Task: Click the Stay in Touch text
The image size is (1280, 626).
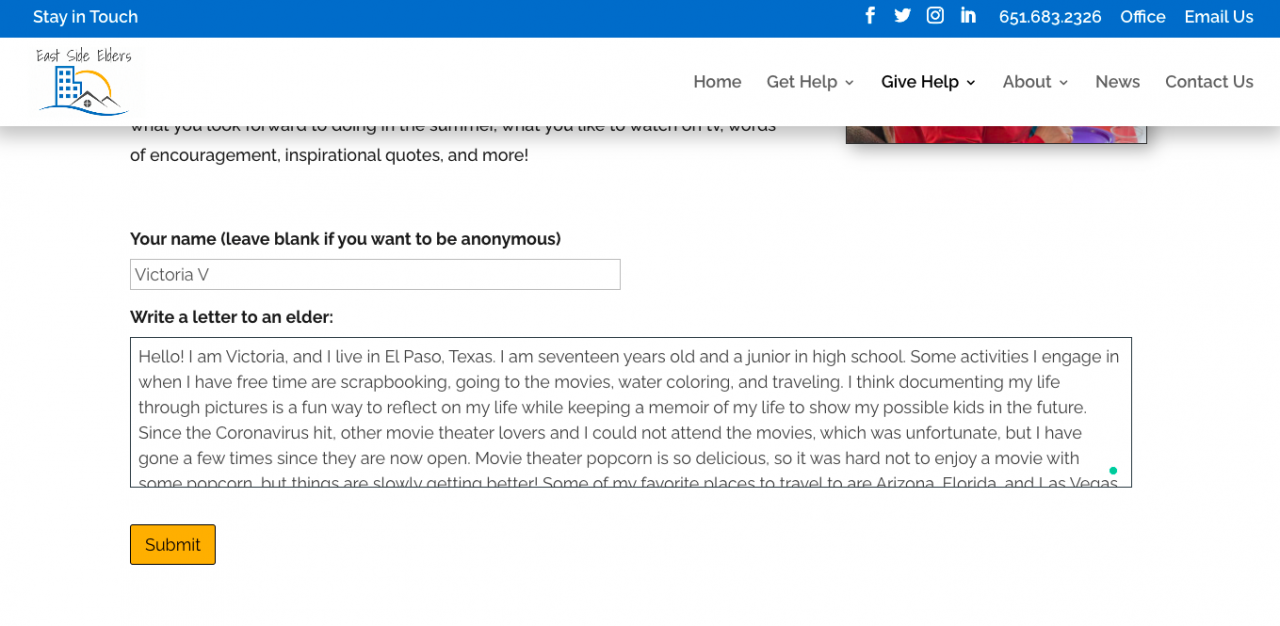Action: pyautogui.click(x=85, y=17)
